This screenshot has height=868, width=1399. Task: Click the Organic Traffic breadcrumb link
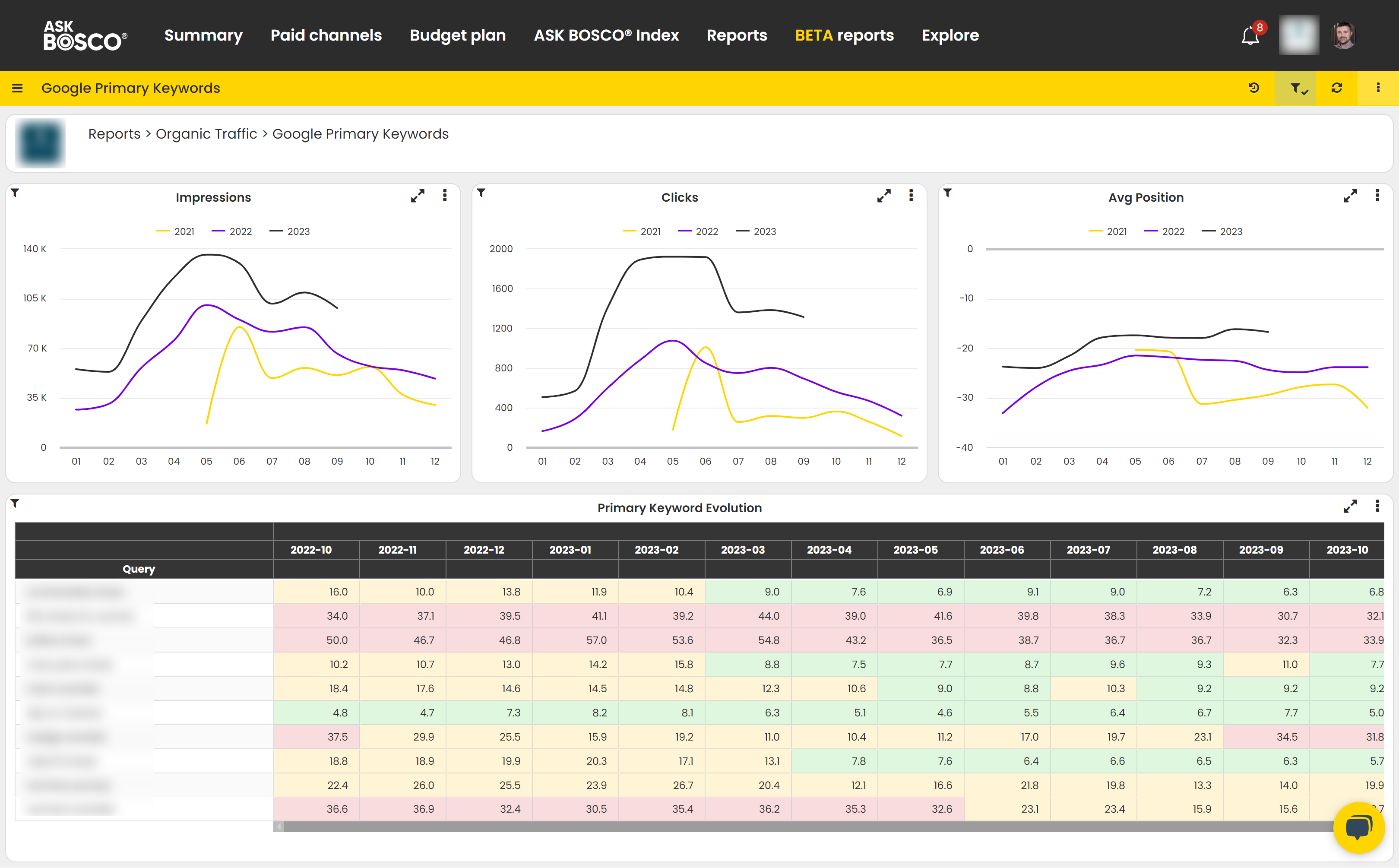click(x=206, y=134)
